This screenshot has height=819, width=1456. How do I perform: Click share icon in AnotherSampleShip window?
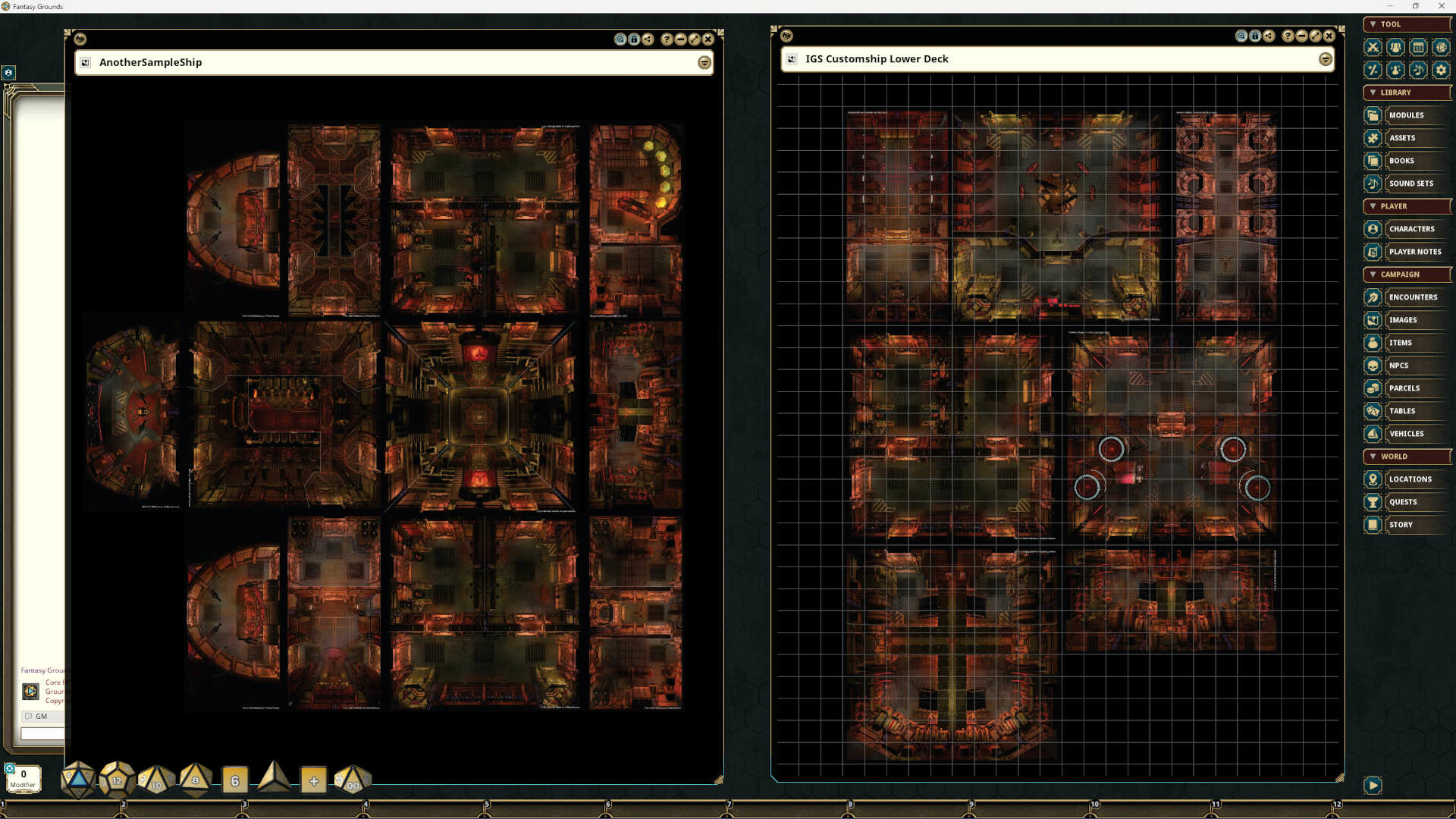(648, 39)
